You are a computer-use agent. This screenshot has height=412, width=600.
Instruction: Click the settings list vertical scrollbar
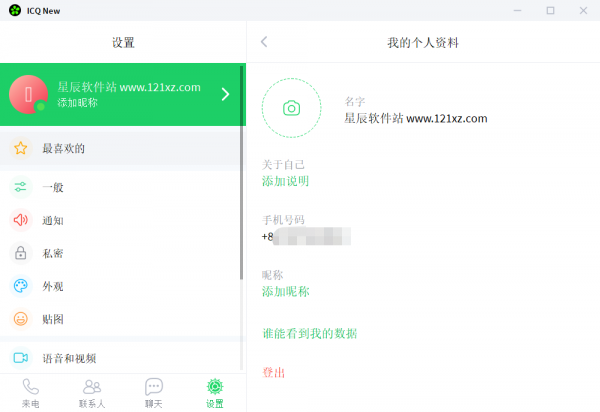[x=241, y=172]
